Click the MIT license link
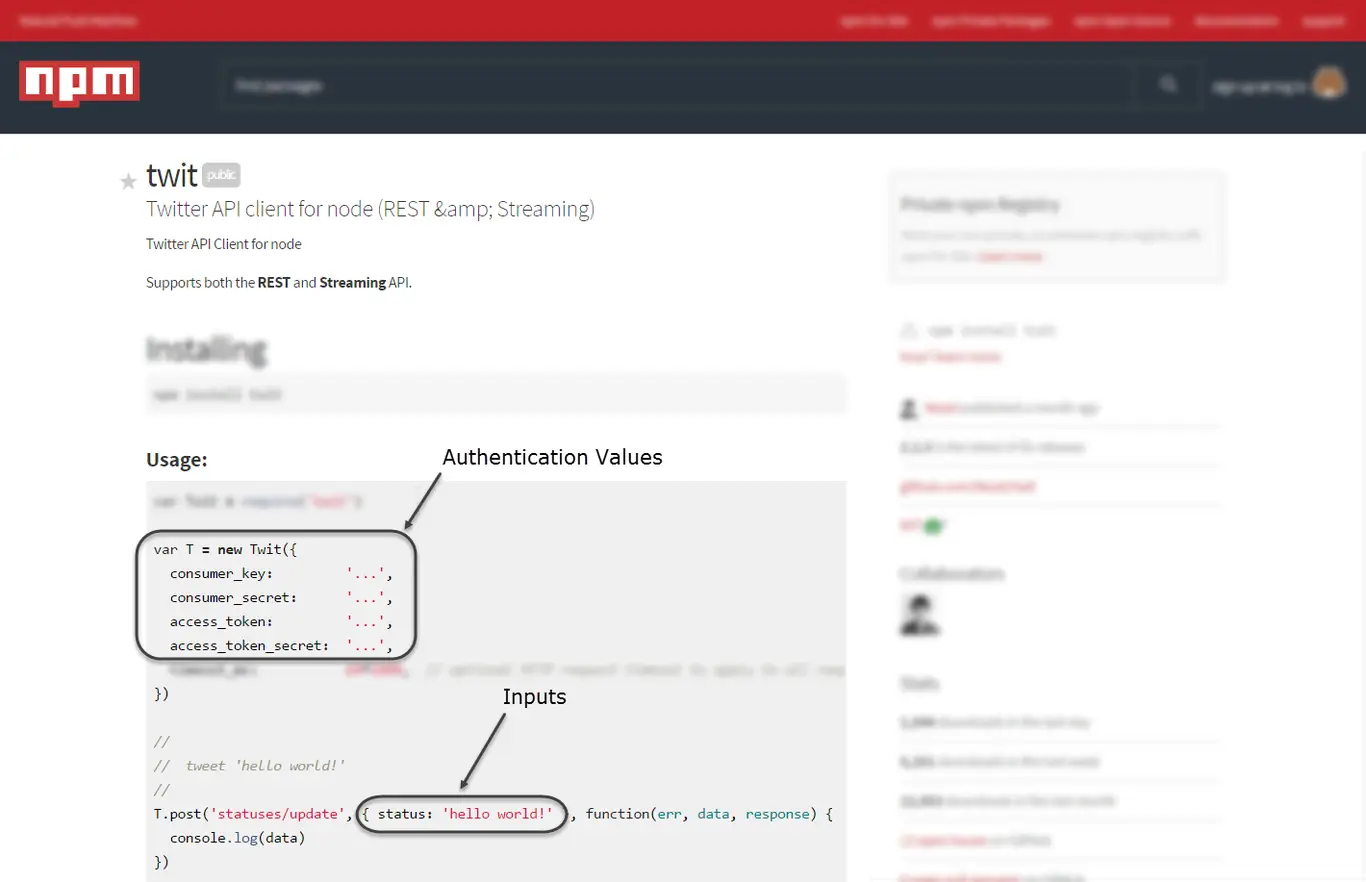The image size is (1366, 882). click(x=909, y=524)
